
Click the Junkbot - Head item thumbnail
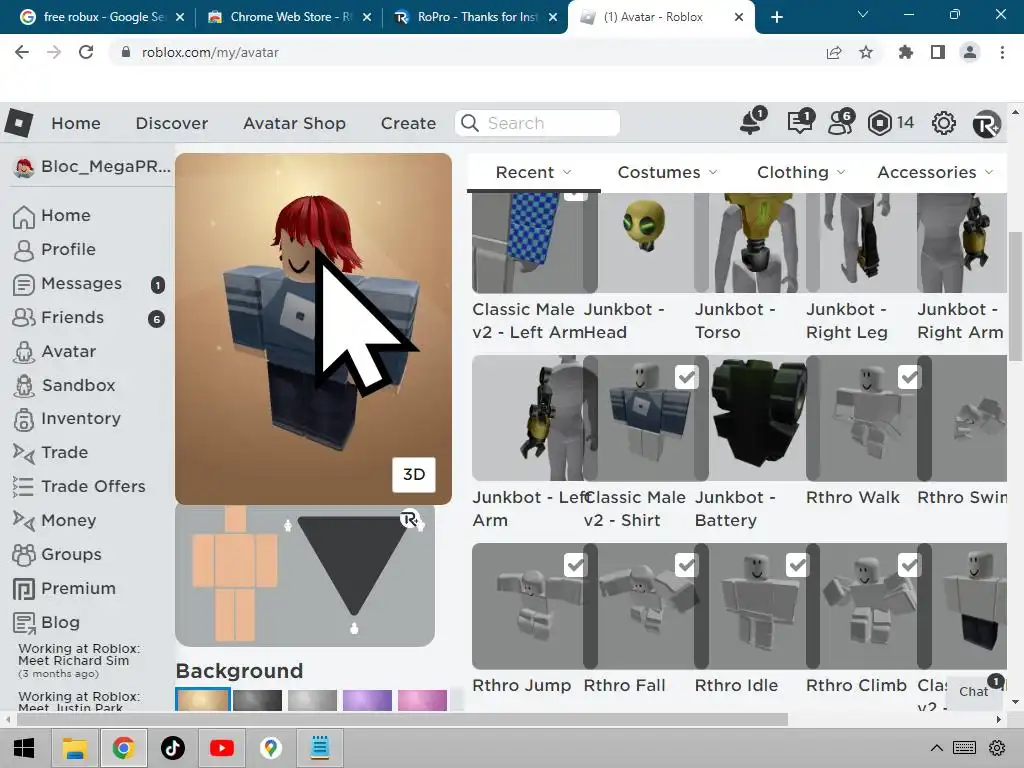point(646,242)
